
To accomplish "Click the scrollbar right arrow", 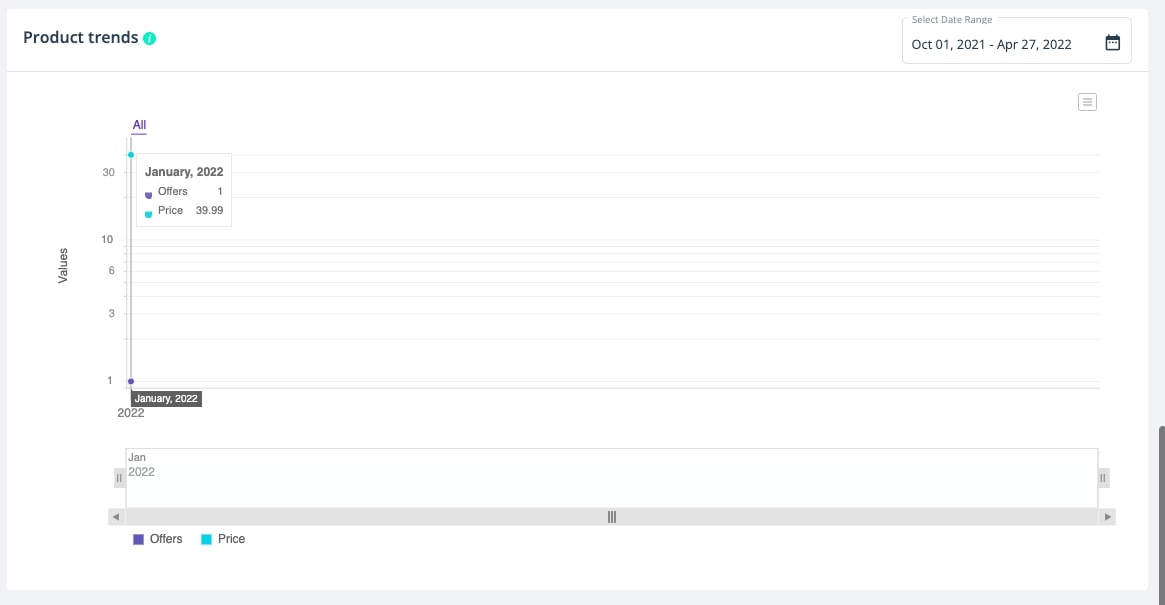I will click(1107, 517).
